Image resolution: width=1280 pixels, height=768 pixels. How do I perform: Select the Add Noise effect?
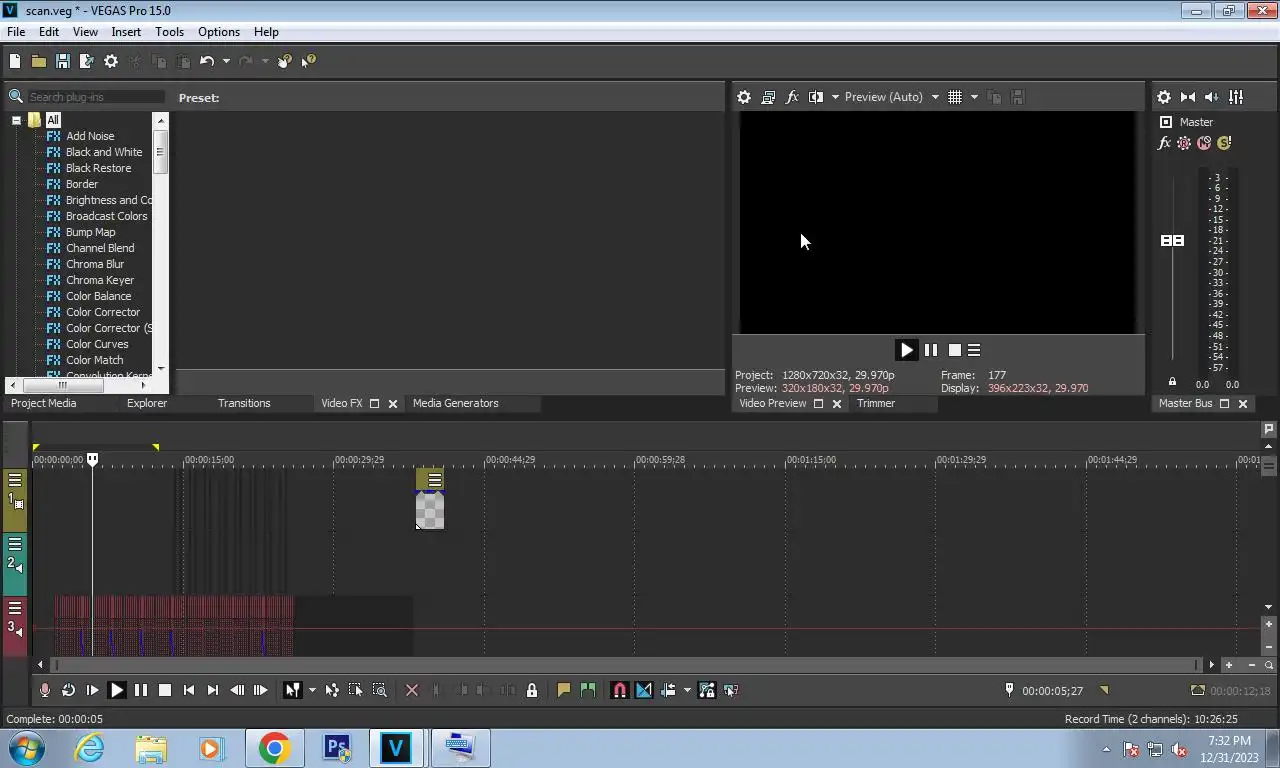pyautogui.click(x=90, y=136)
